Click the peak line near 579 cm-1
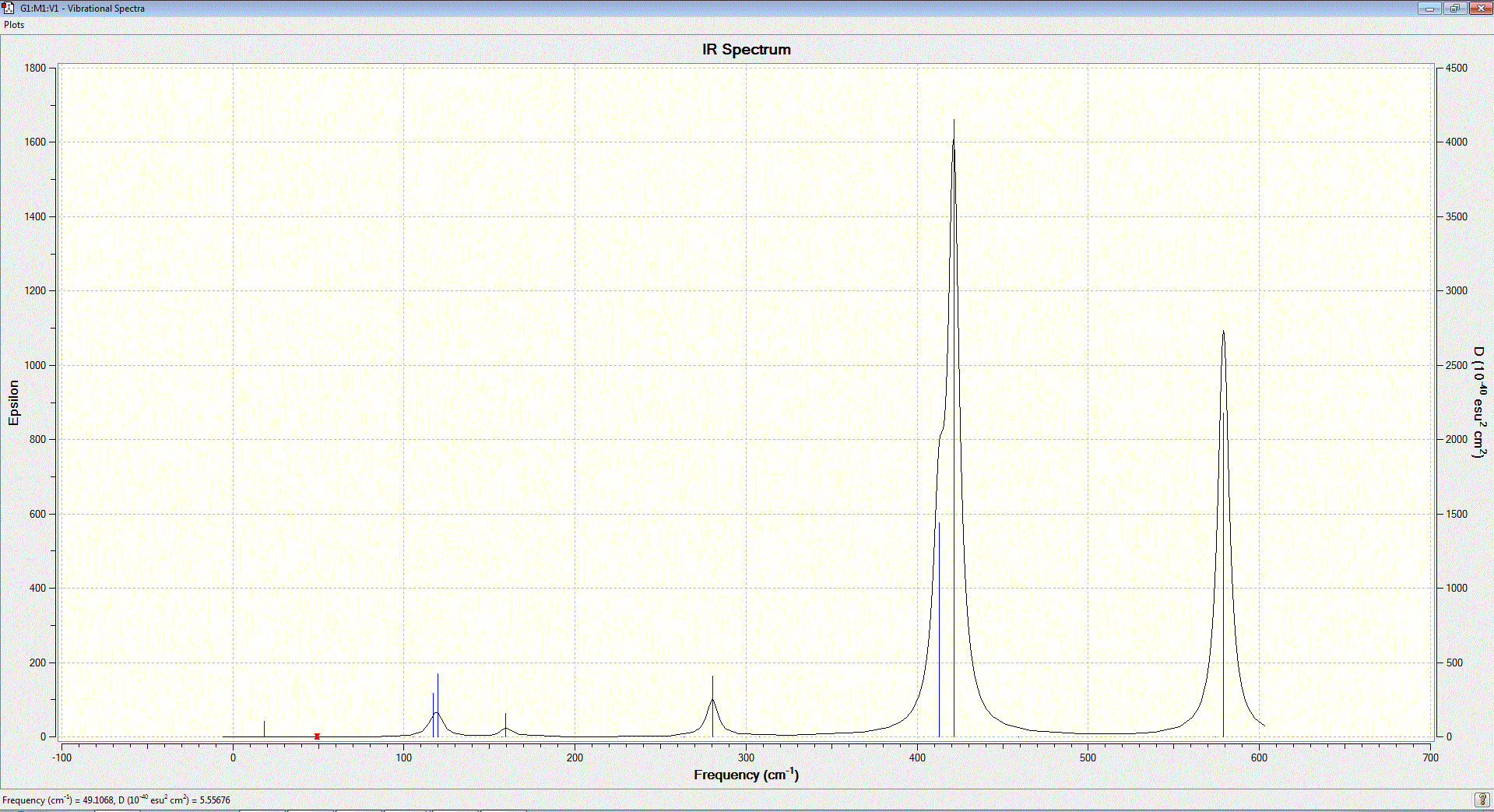The image size is (1494, 812). click(x=1223, y=575)
